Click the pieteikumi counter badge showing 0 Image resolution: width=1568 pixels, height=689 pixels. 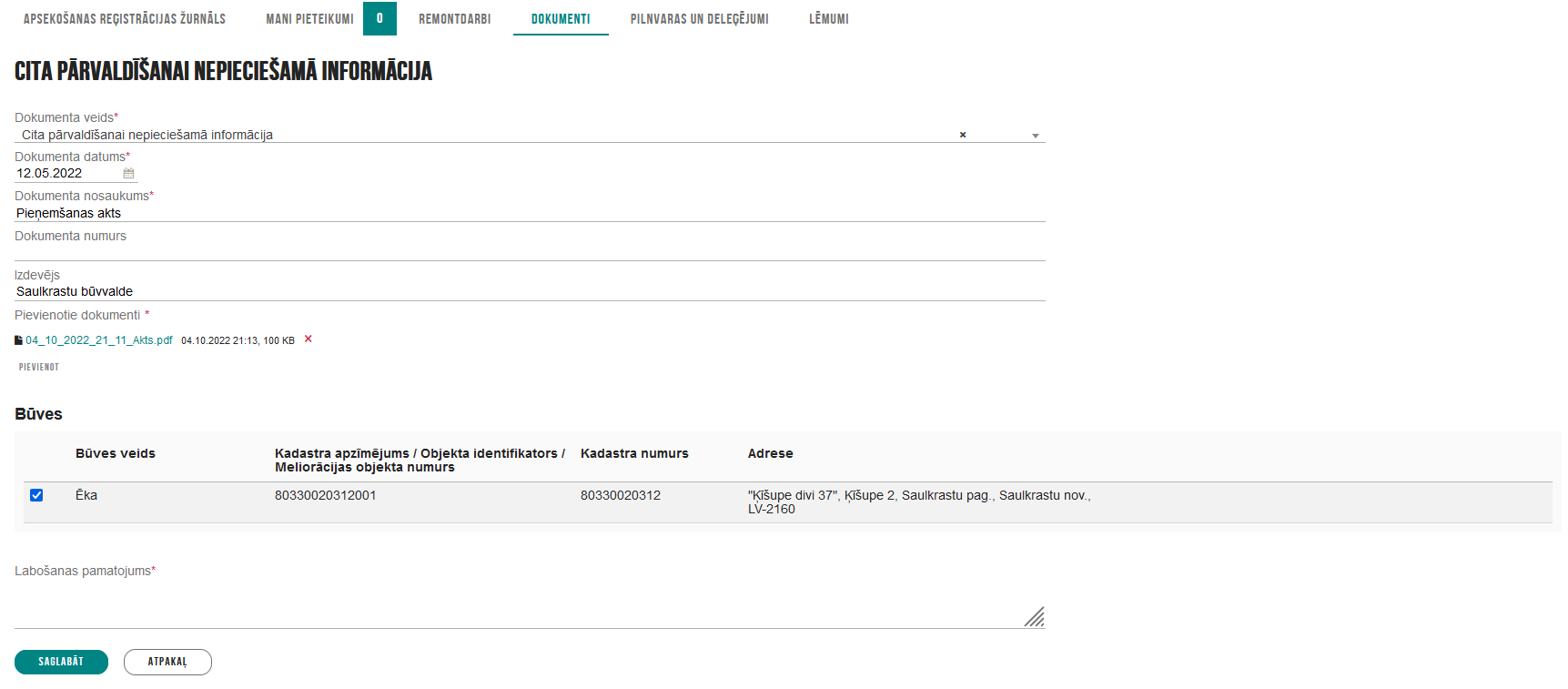pos(379,18)
